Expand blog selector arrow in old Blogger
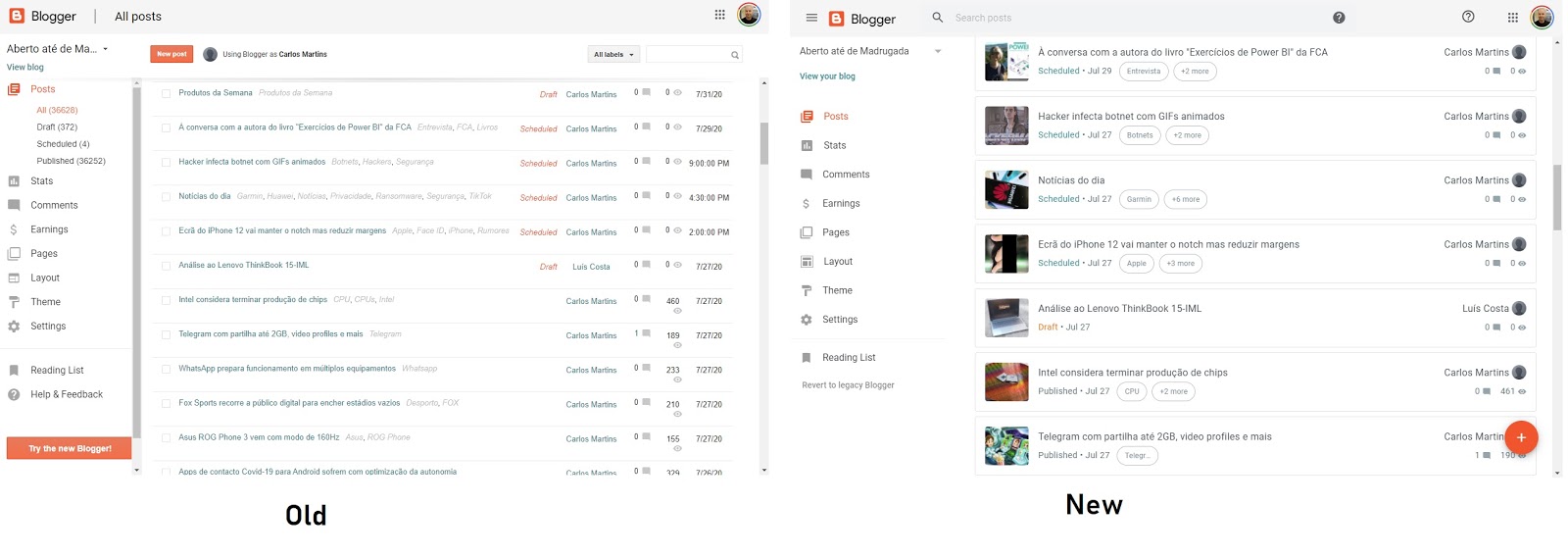This screenshot has height=556, width=1568. pyautogui.click(x=106, y=49)
